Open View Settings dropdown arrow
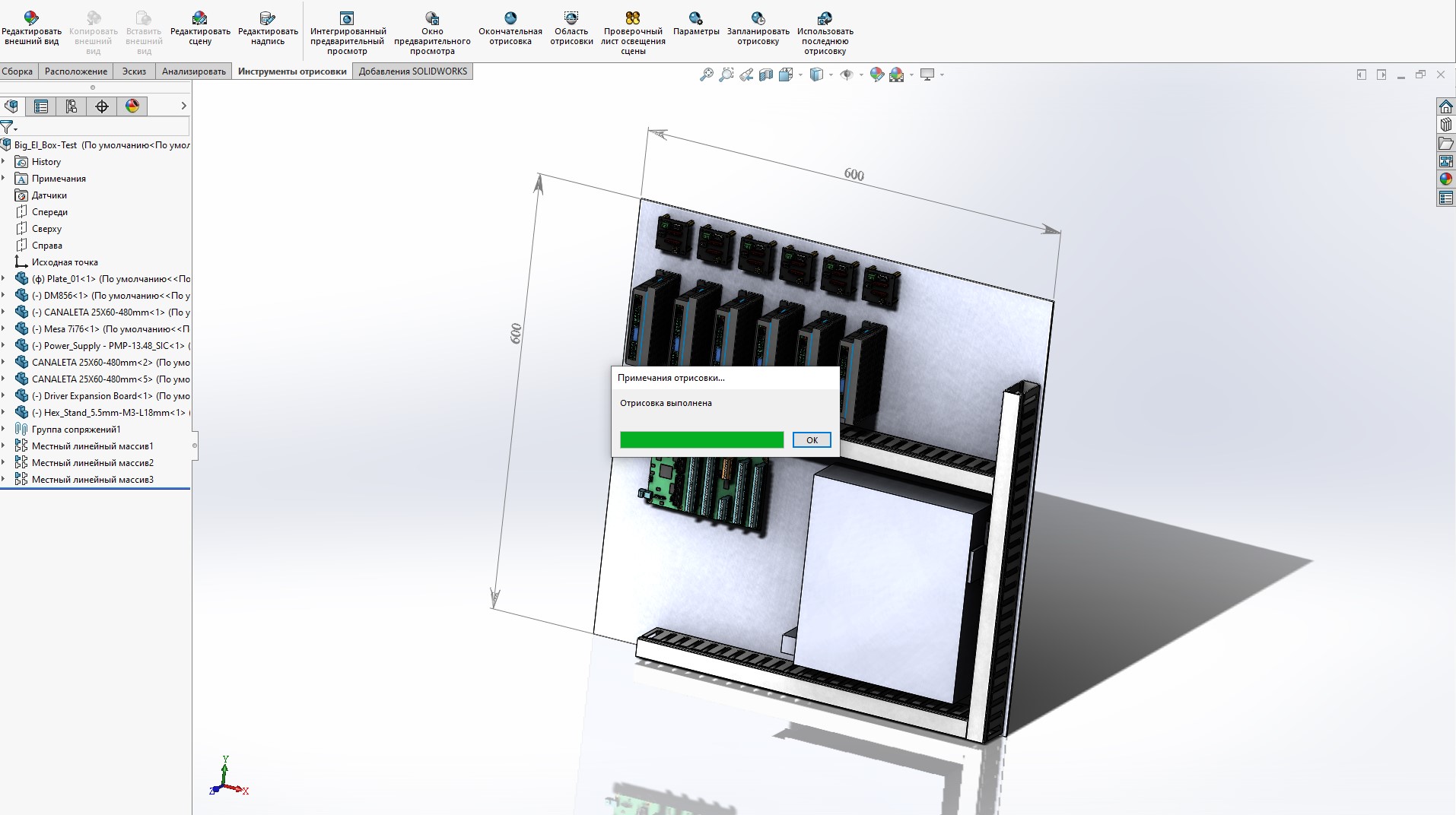 (942, 75)
